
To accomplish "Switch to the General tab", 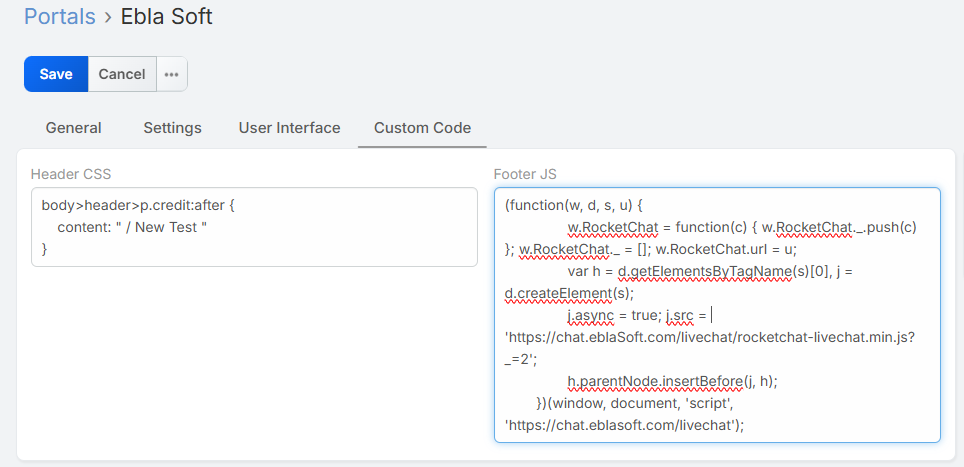I will click(x=74, y=128).
